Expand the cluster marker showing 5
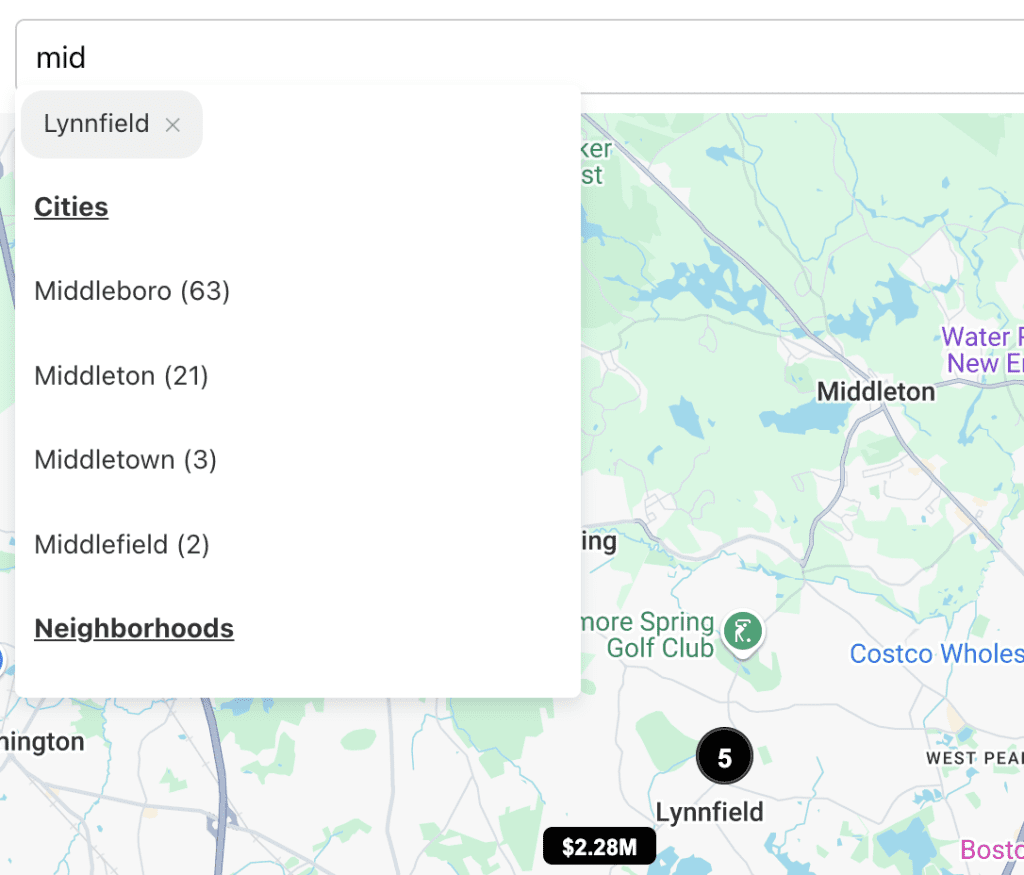Screen dimensions: 1024x875 pos(724,757)
